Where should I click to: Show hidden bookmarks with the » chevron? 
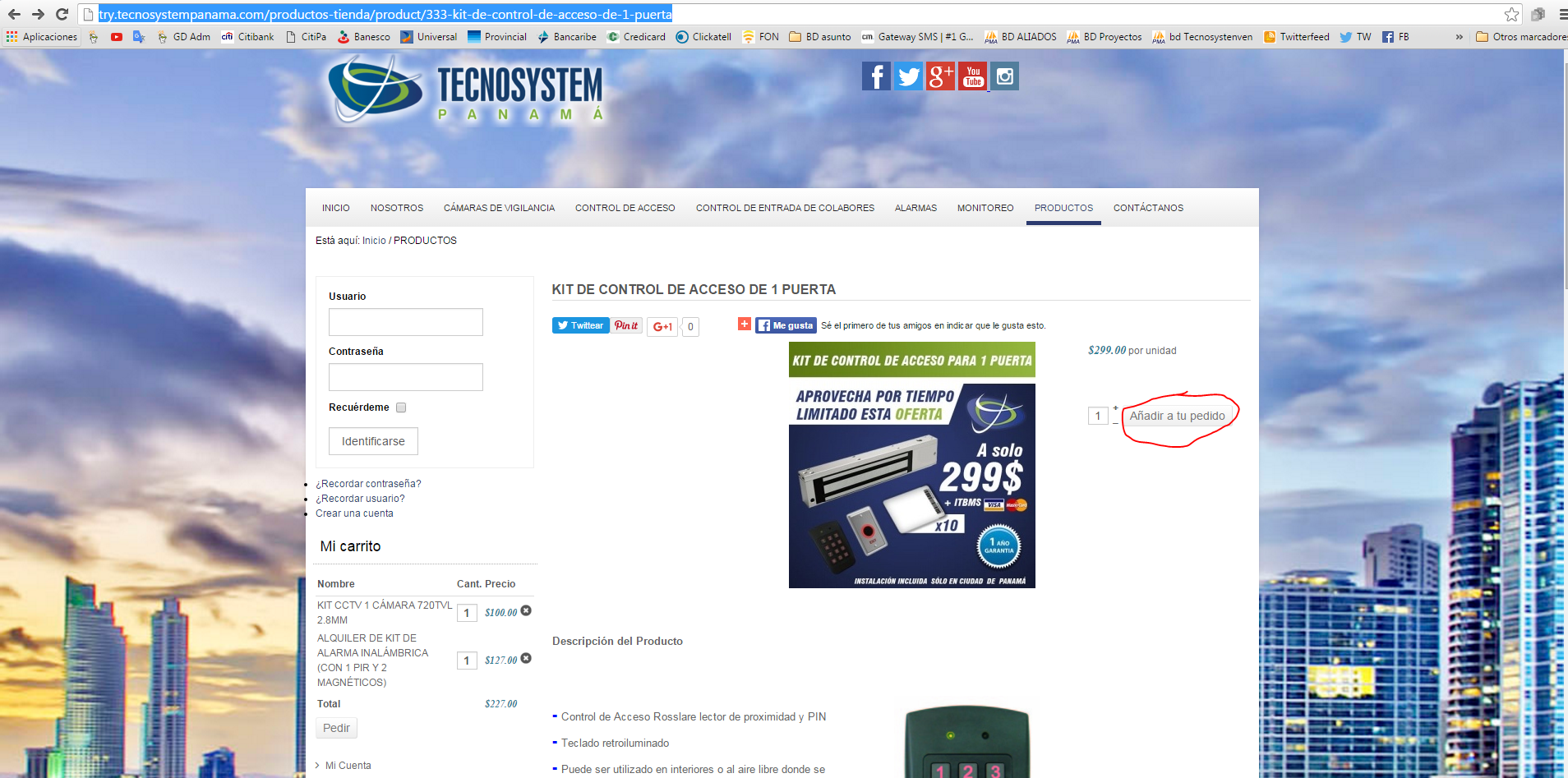(x=1459, y=37)
